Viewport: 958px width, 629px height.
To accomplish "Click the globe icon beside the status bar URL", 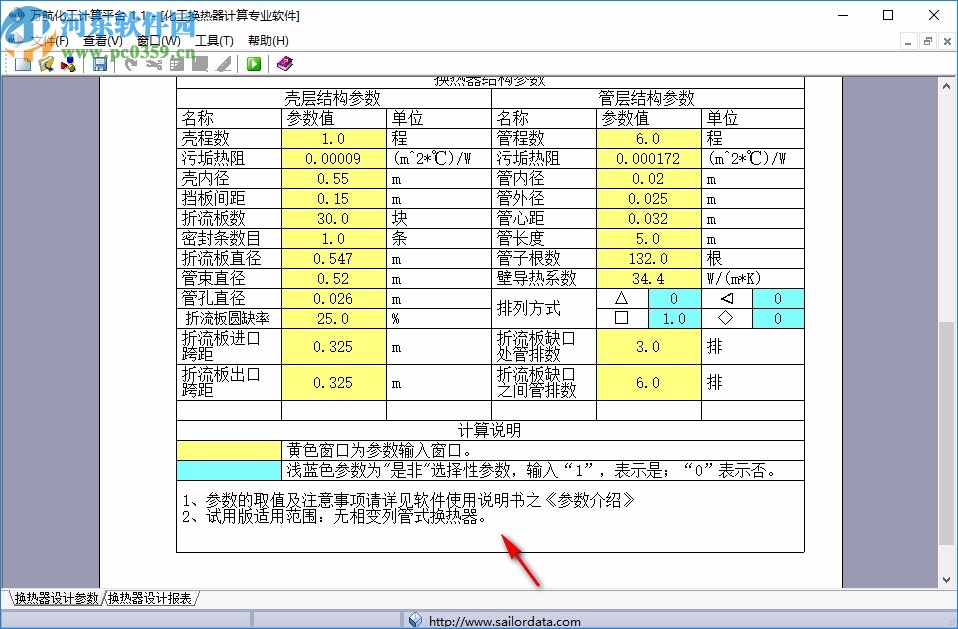I will click(415, 620).
